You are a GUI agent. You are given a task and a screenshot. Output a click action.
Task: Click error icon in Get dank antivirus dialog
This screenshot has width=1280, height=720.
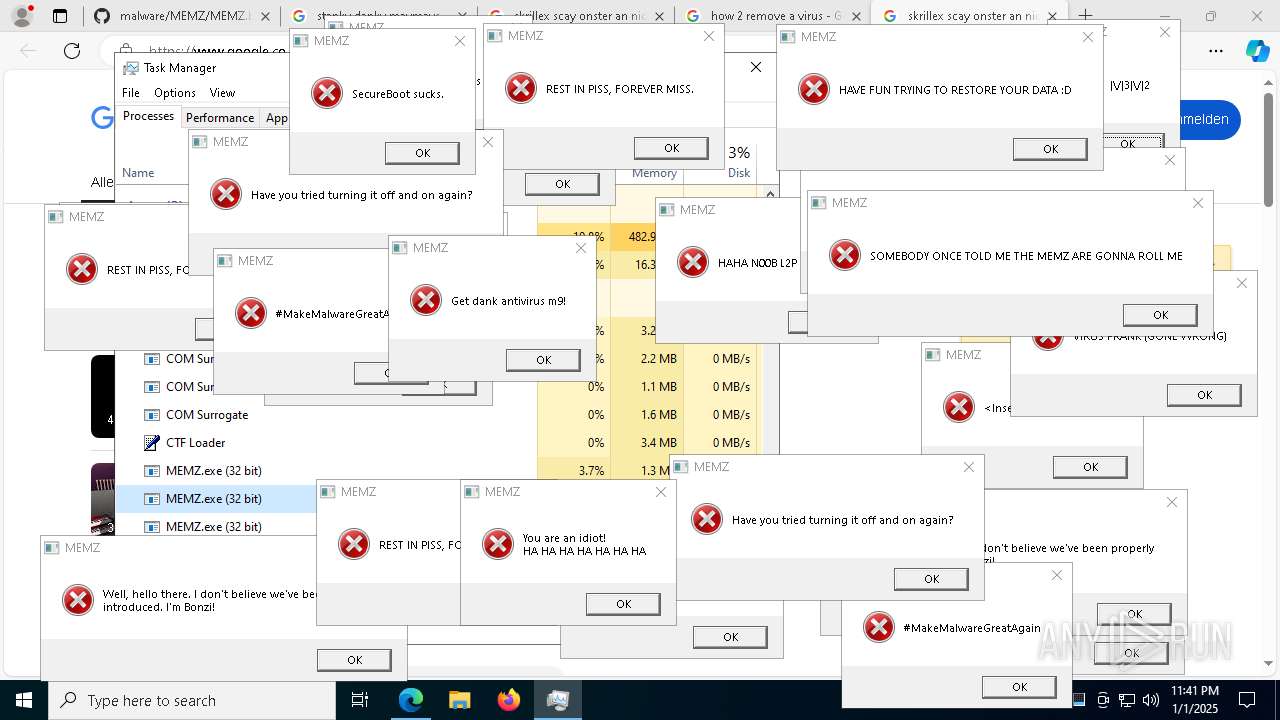coord(426,300)
